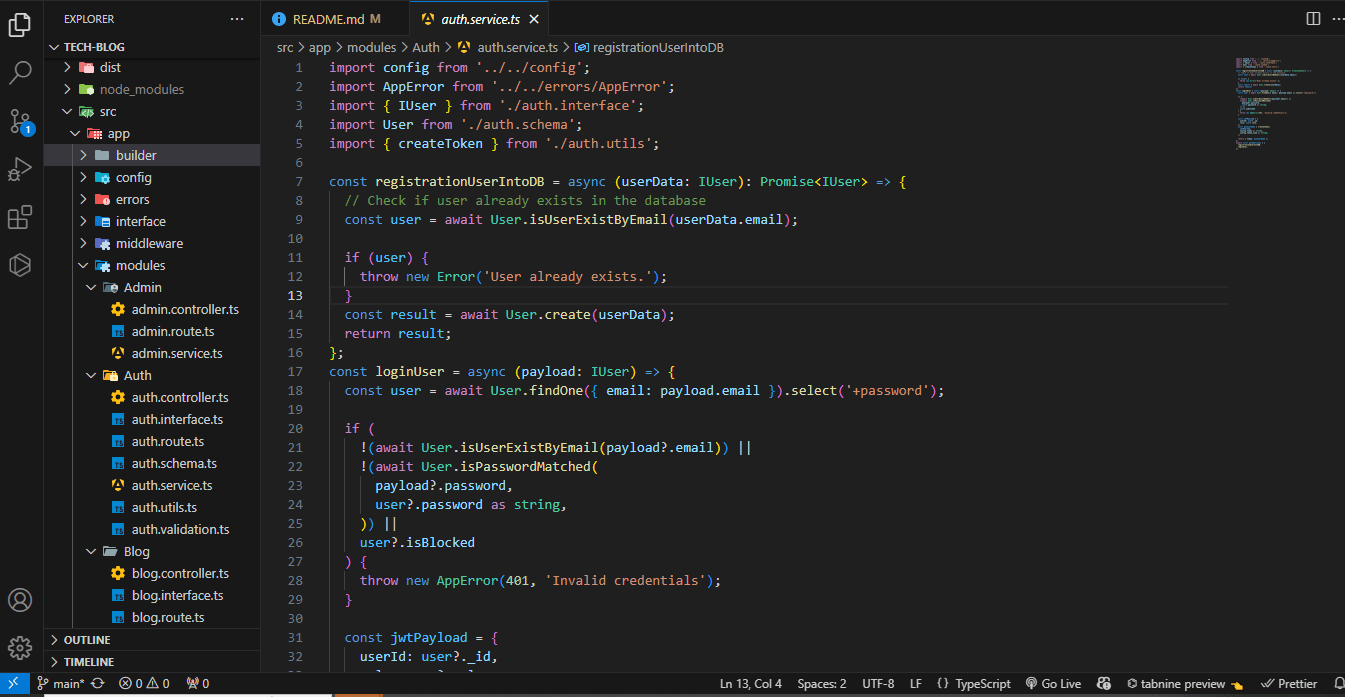The height and width of the screenshot is (697, 1345).
Task: Open the Run and Debug view
Action: pyautogui.click(x=21, y=169)
